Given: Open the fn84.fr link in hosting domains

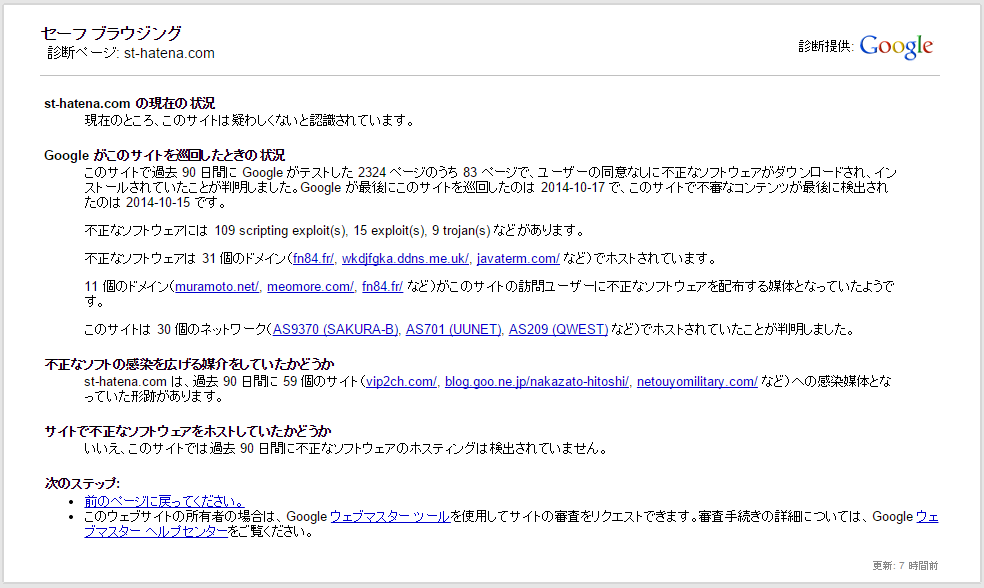Looking at the screenshot, I should [x=313, y=259].
